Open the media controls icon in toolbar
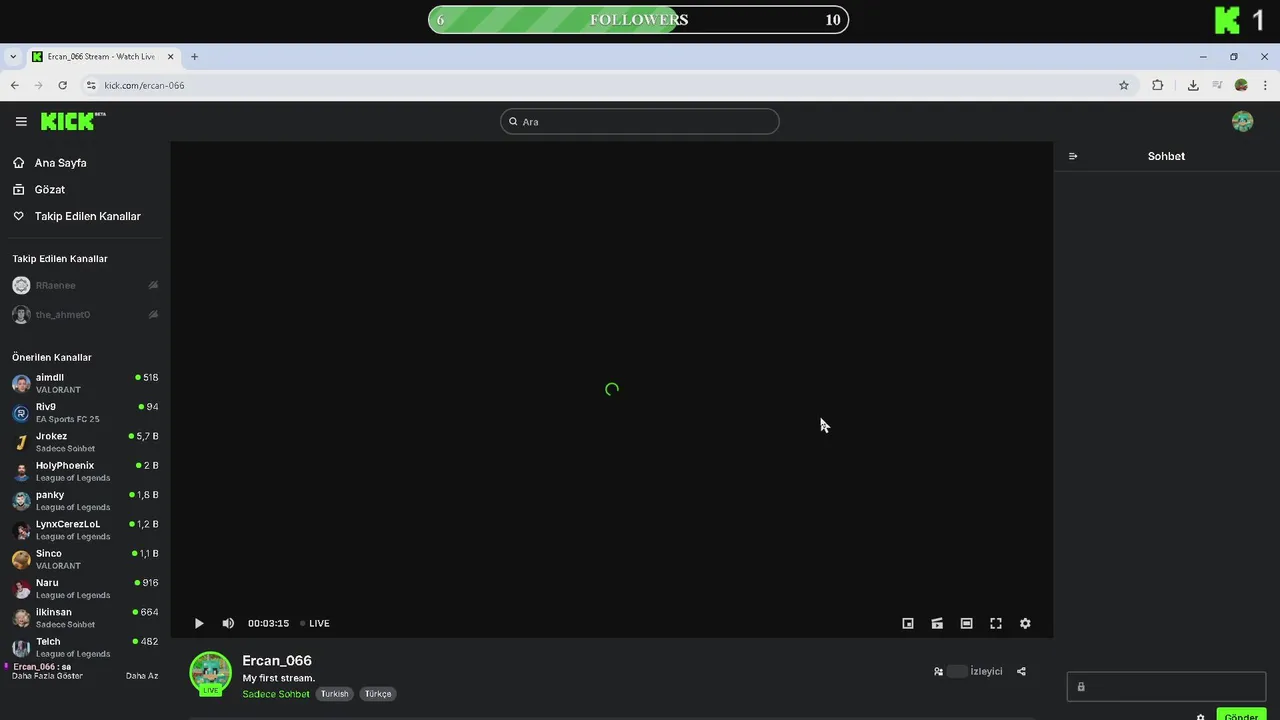 tap(1217, 86)
